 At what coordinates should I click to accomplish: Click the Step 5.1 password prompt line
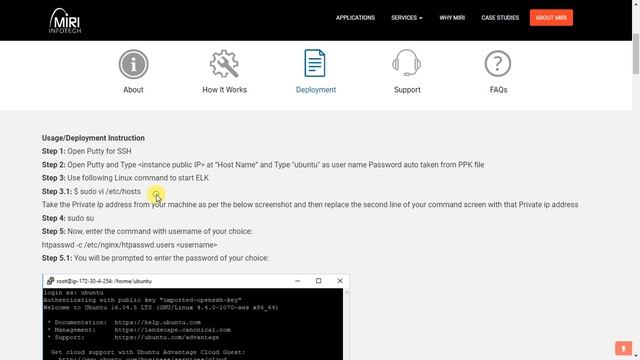[155, 258]
